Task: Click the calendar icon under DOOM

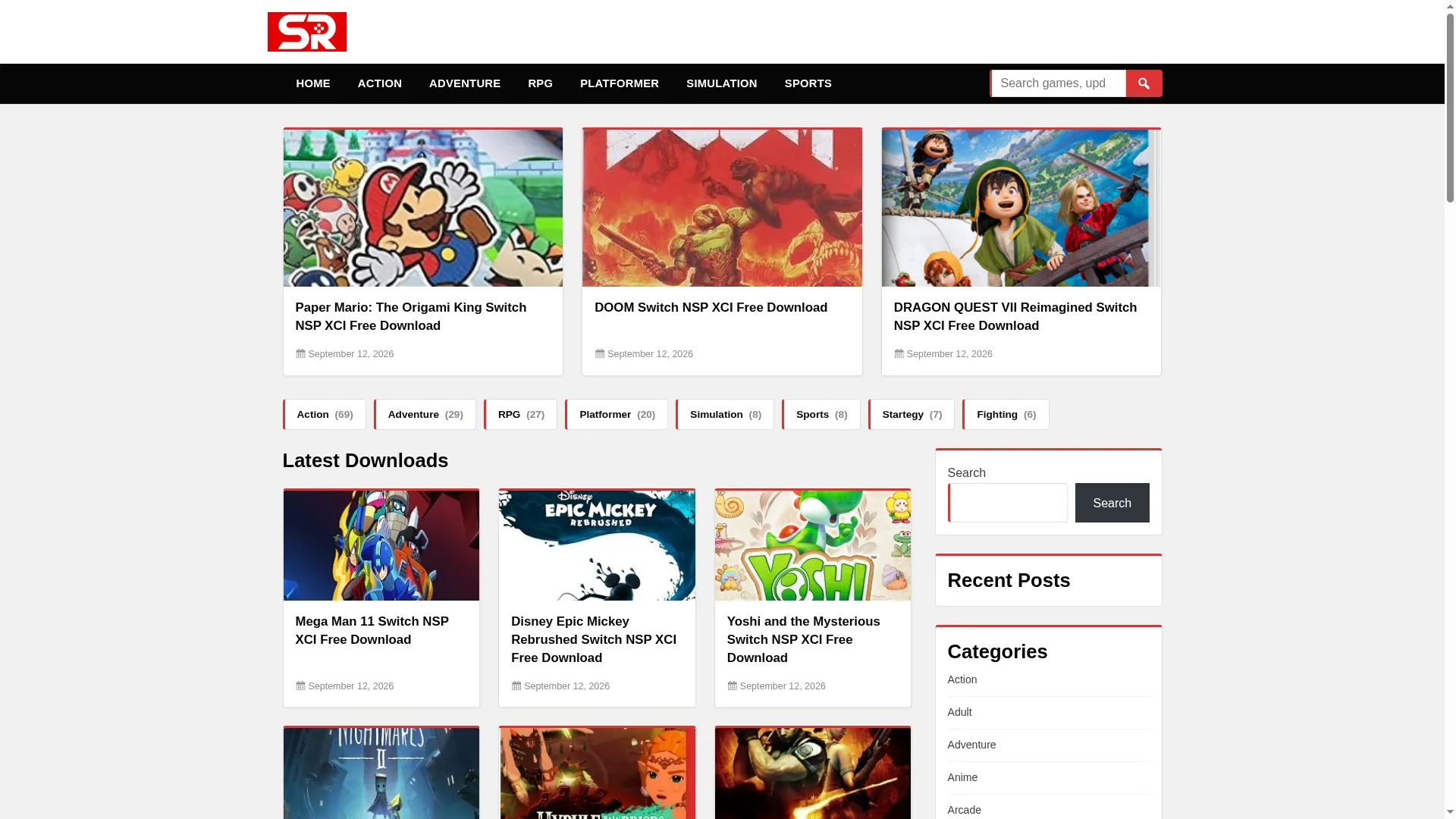Action: coord(600,354)
